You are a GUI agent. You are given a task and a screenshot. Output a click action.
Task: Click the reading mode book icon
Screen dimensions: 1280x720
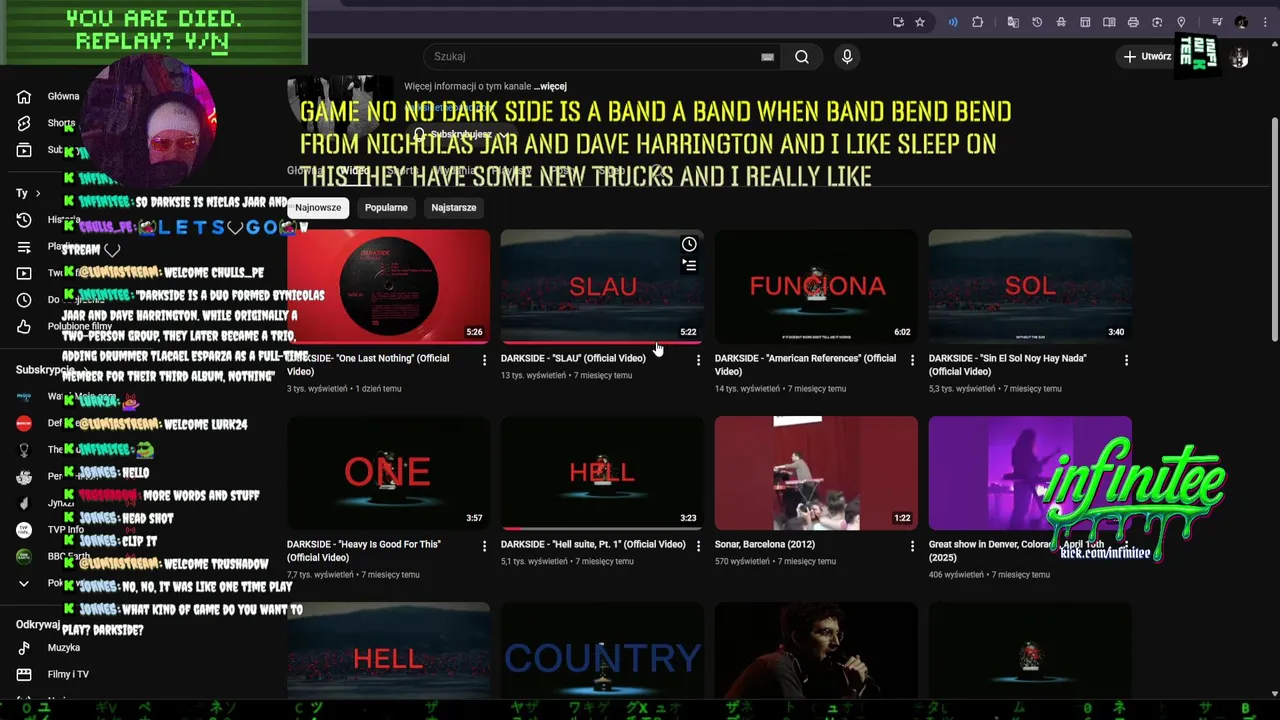[1109, 22]
